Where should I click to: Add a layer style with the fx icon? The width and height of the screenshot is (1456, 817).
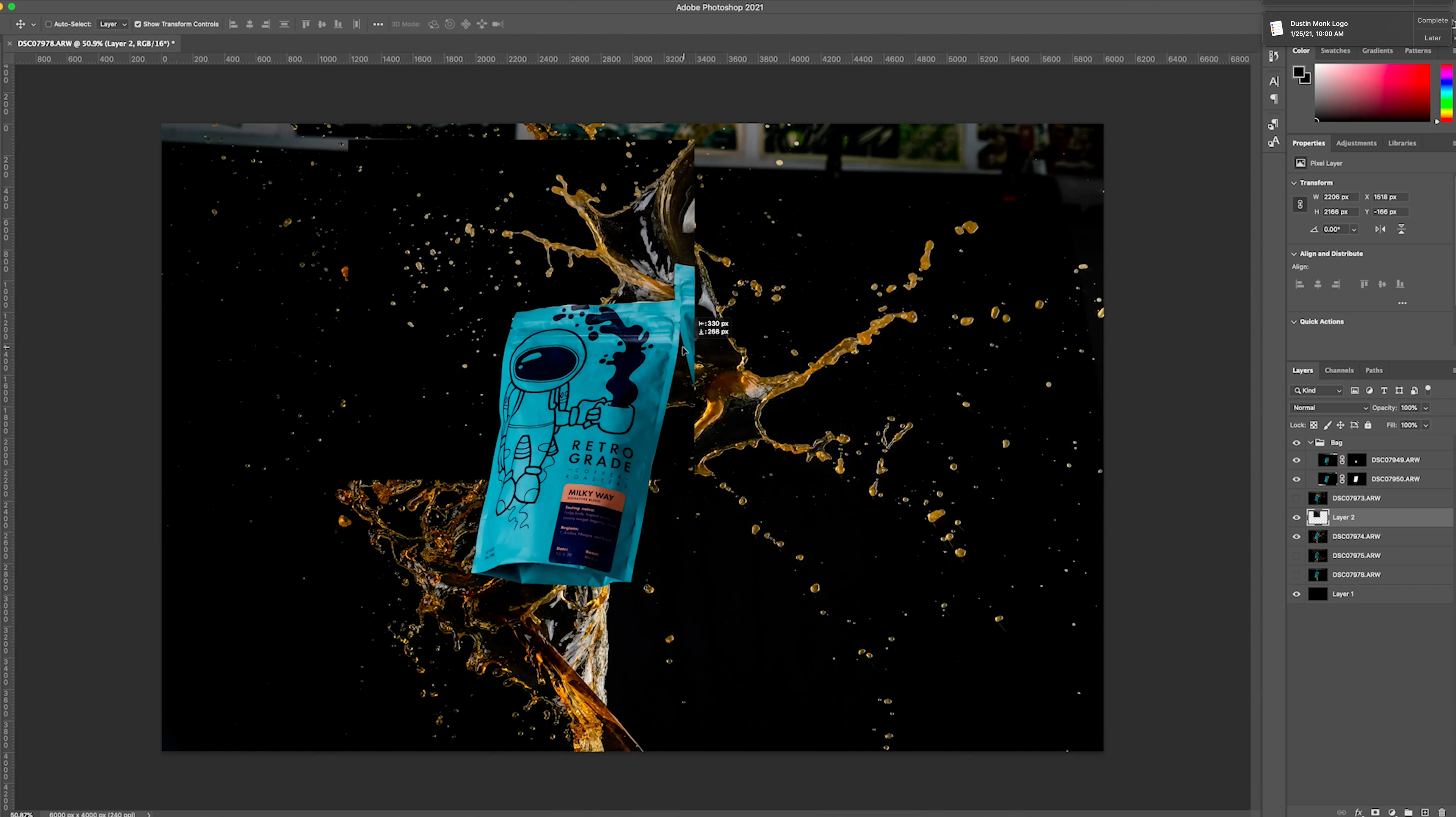[1359, 812]
